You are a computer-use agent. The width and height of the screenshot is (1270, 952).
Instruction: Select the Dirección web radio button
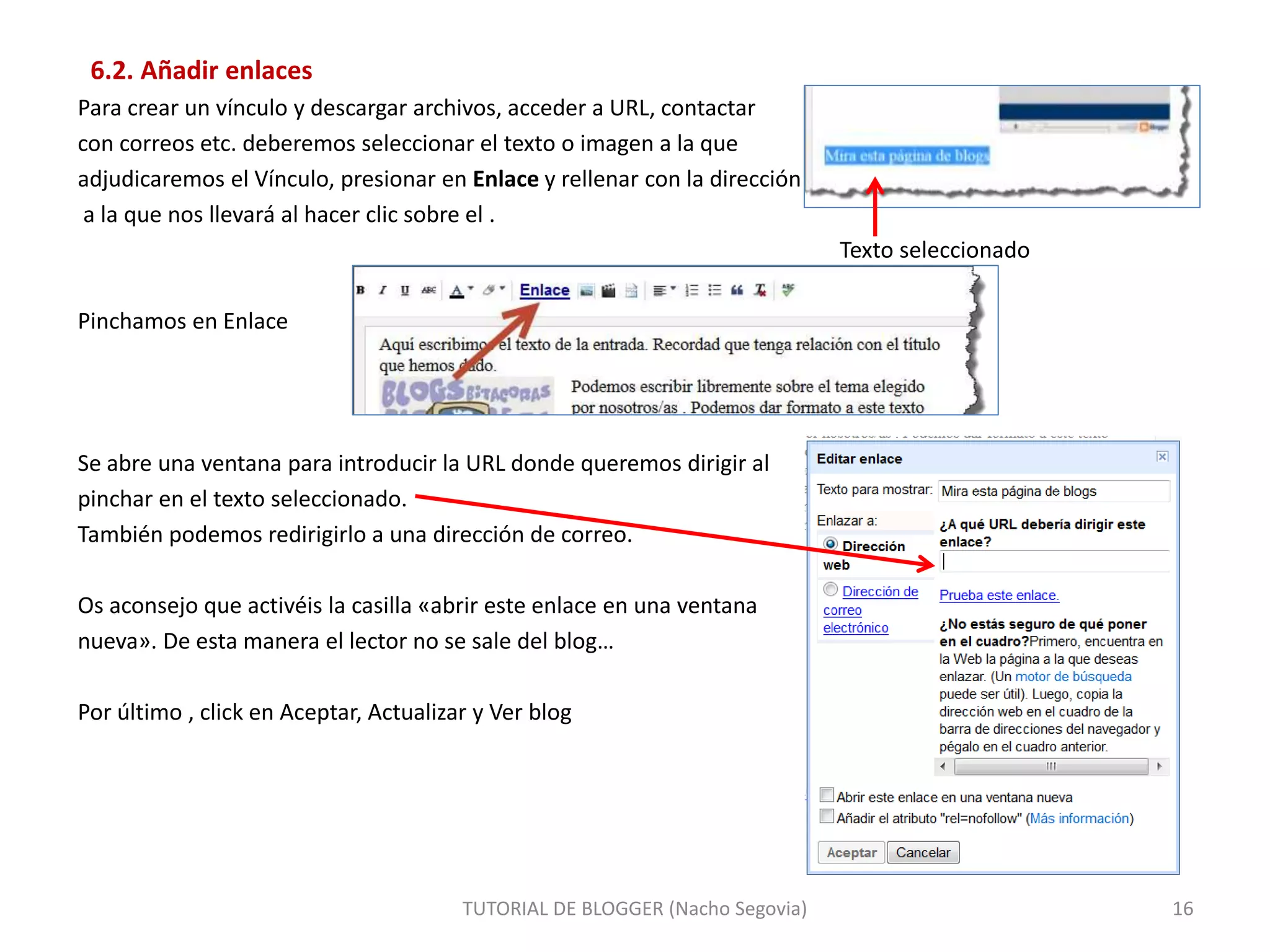click(830, 544)
